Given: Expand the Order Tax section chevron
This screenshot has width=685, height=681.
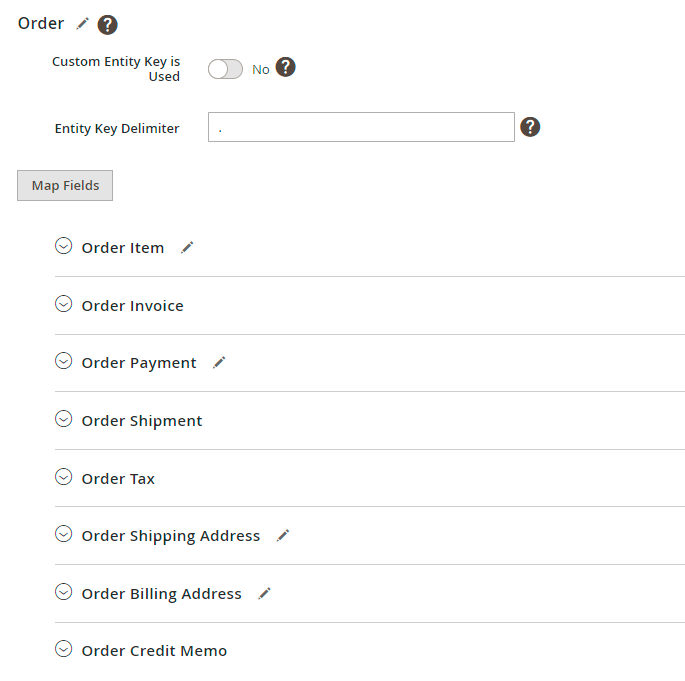Looking at the screenshot, I should (x=64, y=477).
